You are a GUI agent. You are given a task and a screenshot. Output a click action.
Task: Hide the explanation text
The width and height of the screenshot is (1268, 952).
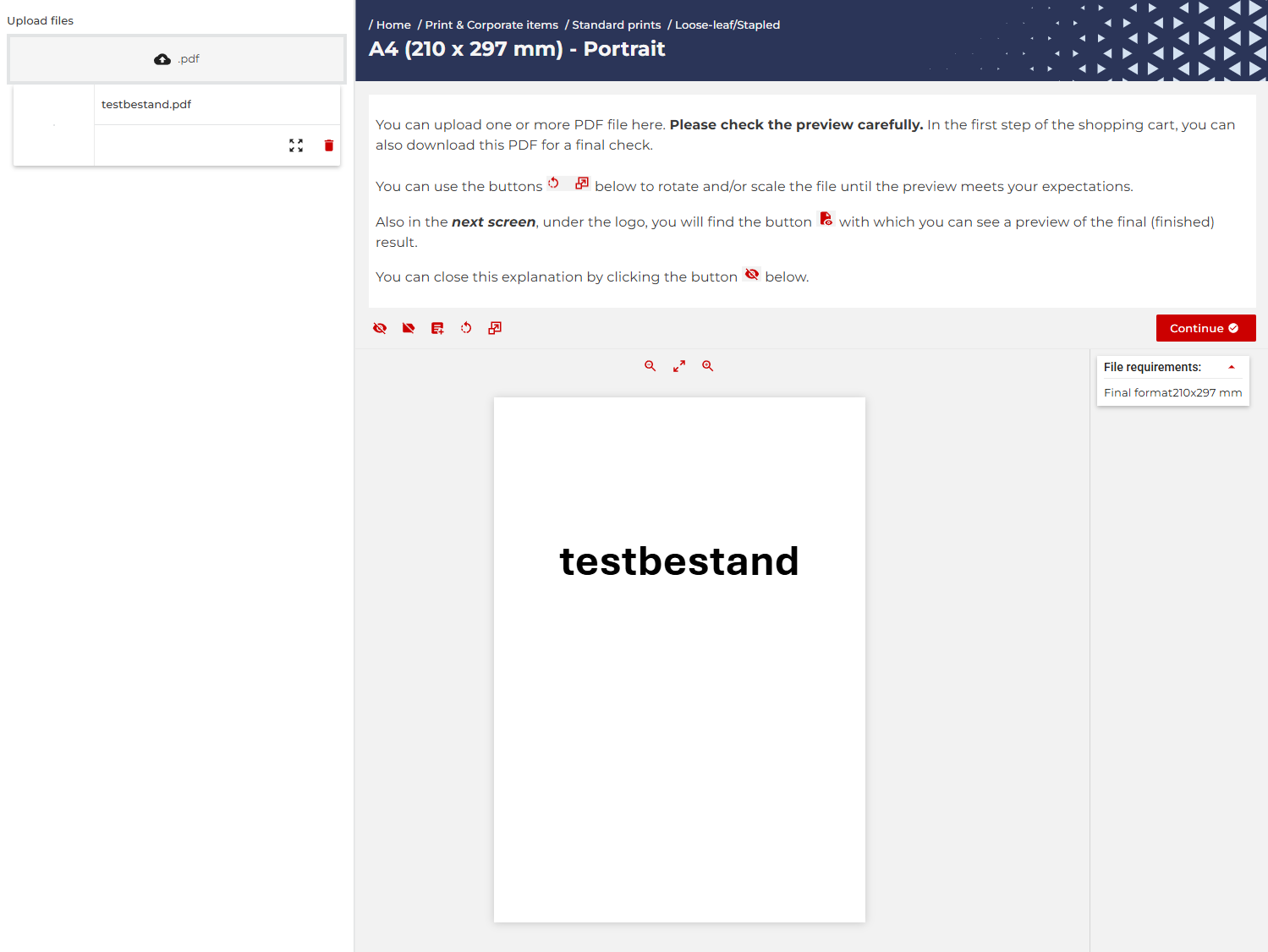coord(380,328)
